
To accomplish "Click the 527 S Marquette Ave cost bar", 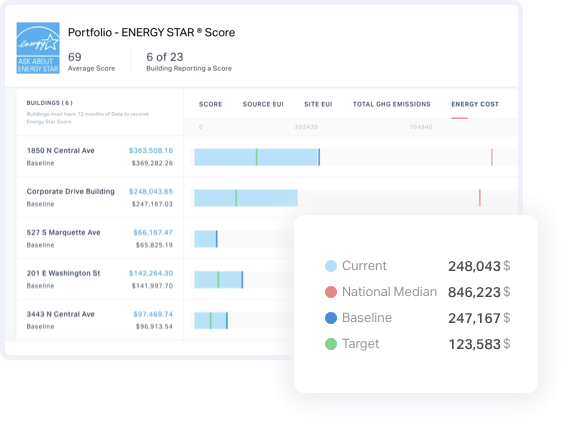I will coord(206,239).
